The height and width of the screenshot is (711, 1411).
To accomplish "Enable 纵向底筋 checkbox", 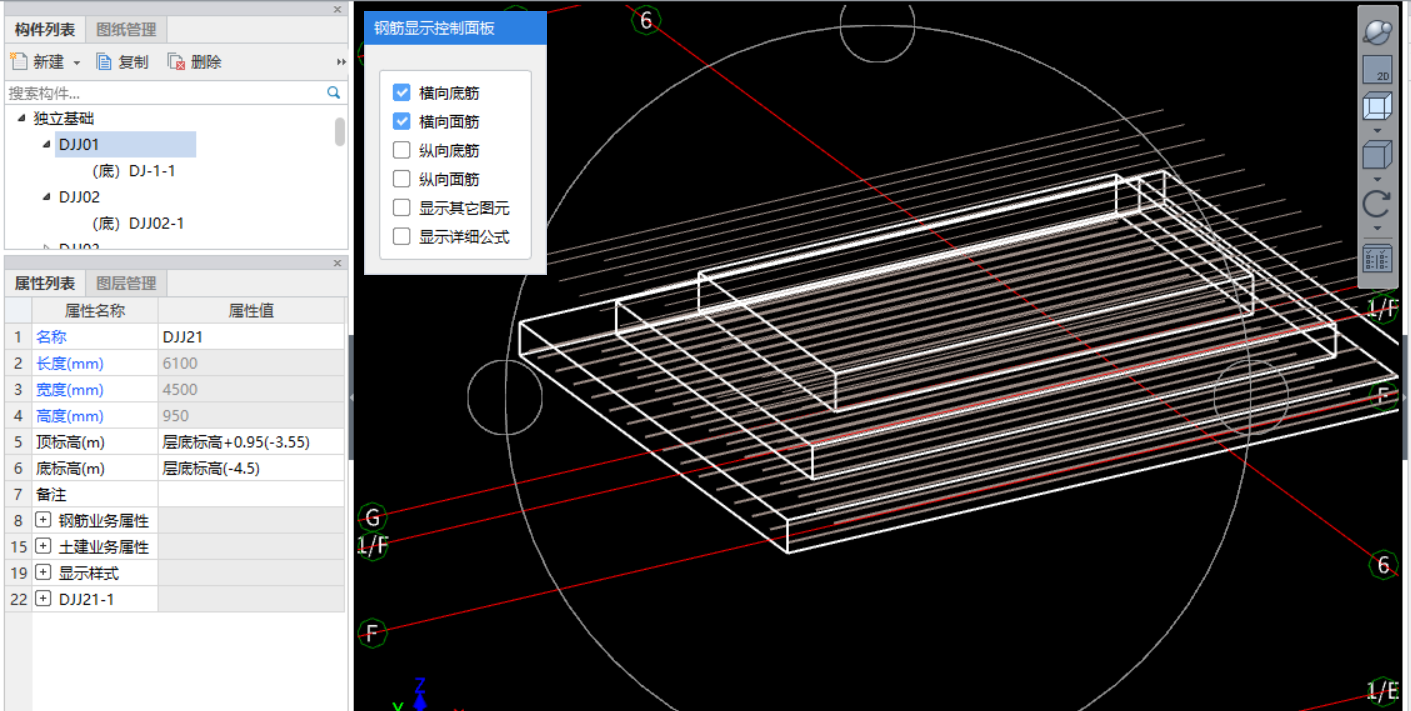I will [402, 150].
